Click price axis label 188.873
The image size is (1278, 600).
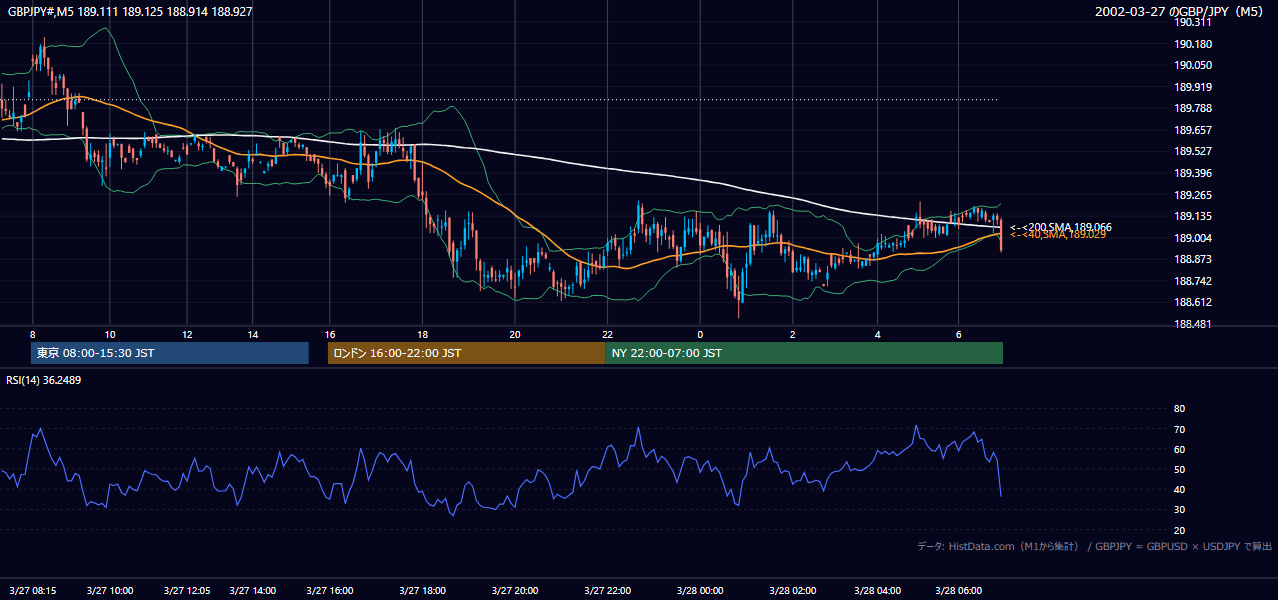pos(1192,260)
